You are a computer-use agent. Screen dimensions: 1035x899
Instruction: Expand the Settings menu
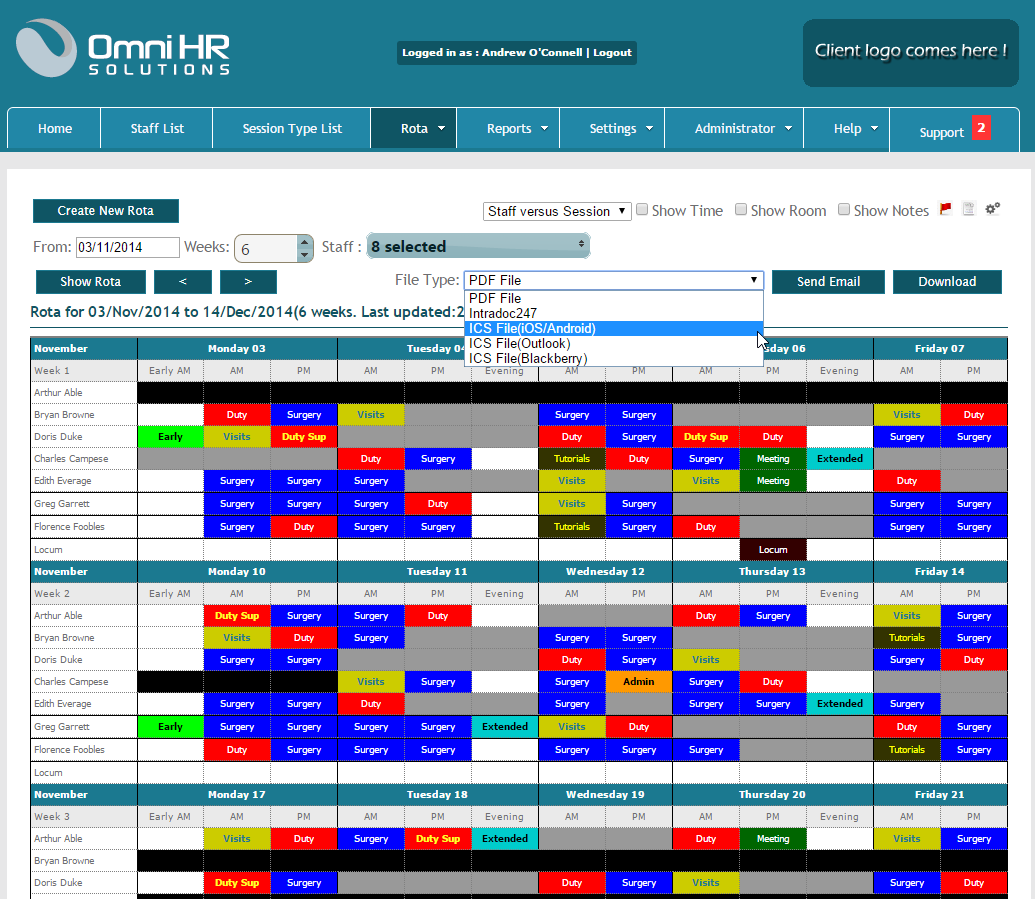[x=613, y=129]
